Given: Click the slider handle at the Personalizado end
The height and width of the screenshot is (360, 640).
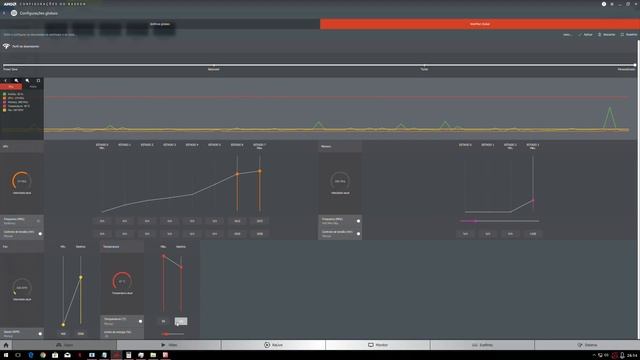Looking at the screenshot, I should [635, 65].
